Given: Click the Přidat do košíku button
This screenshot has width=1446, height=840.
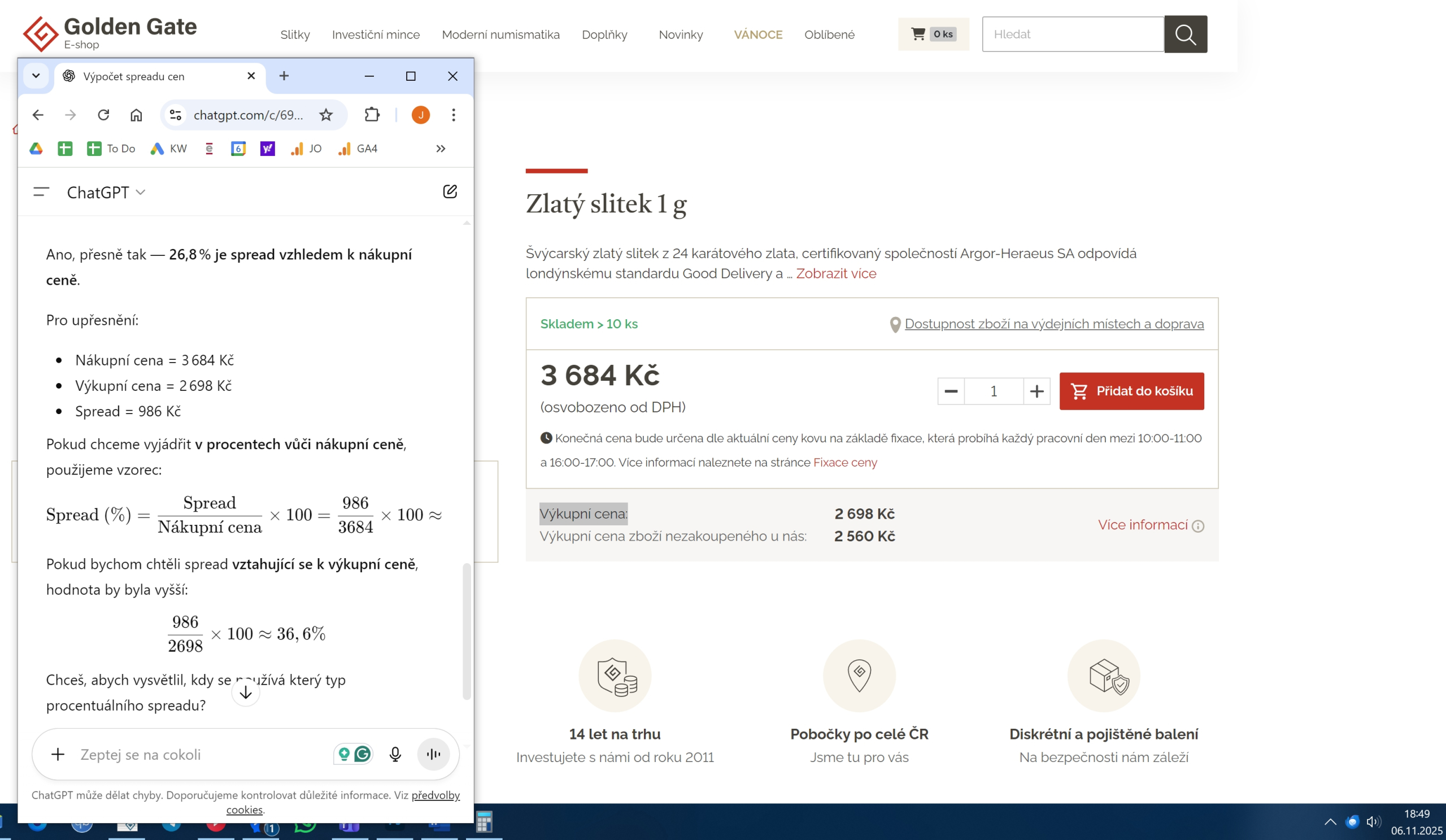Looking at the screenshot, I should point(1131,391).
